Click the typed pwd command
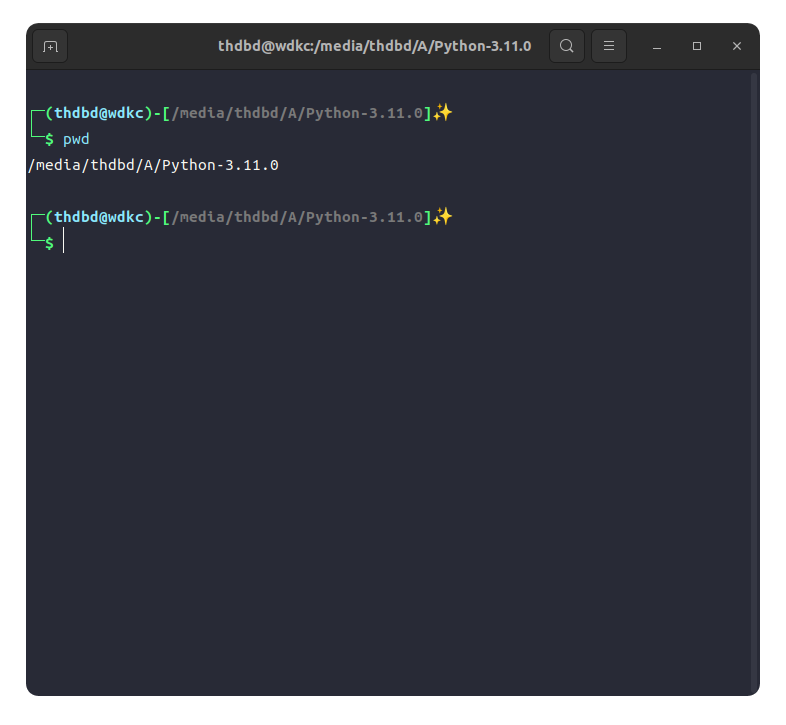786x725 pixels. [x=76, y=139]
